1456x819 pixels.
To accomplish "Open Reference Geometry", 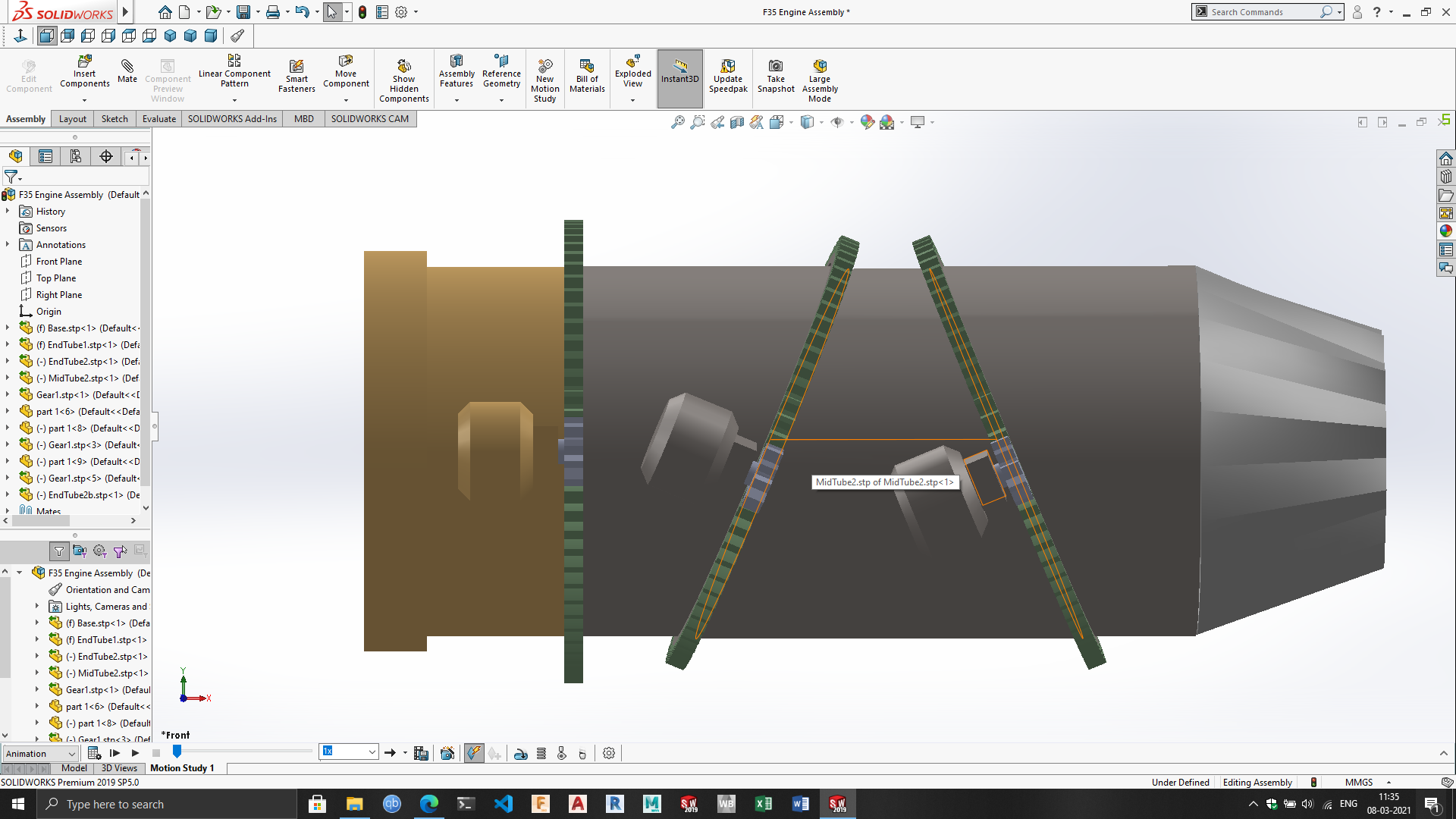I will [x=501, y=72].
